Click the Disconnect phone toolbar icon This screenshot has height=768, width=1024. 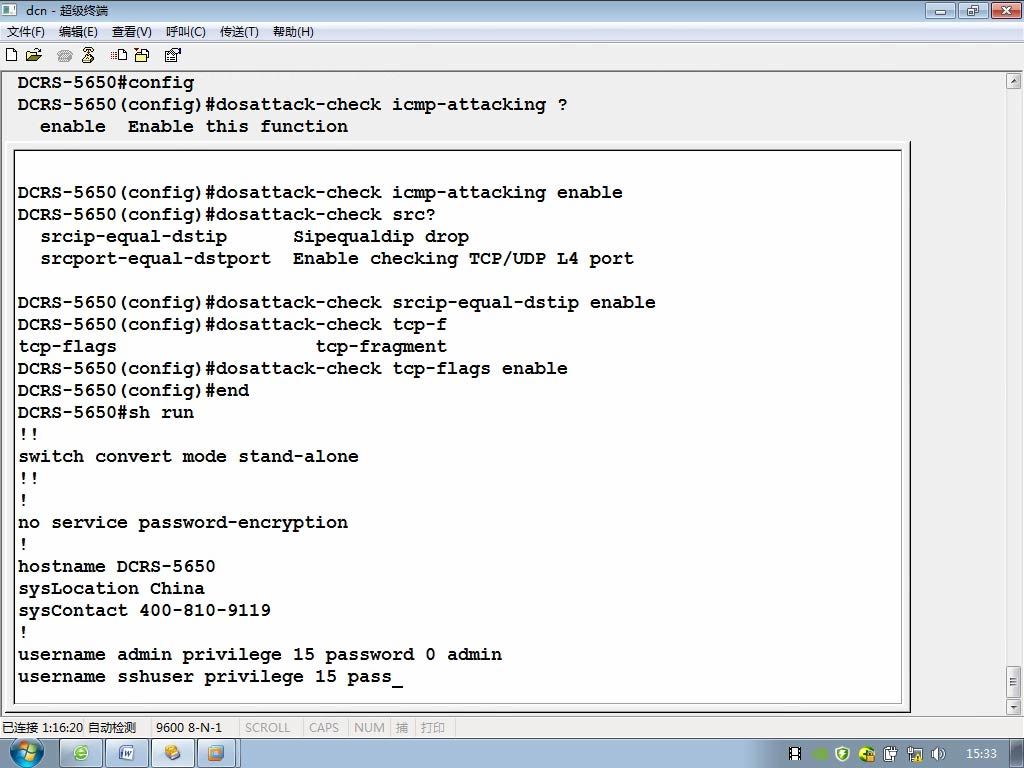click(x=88, y=55)
